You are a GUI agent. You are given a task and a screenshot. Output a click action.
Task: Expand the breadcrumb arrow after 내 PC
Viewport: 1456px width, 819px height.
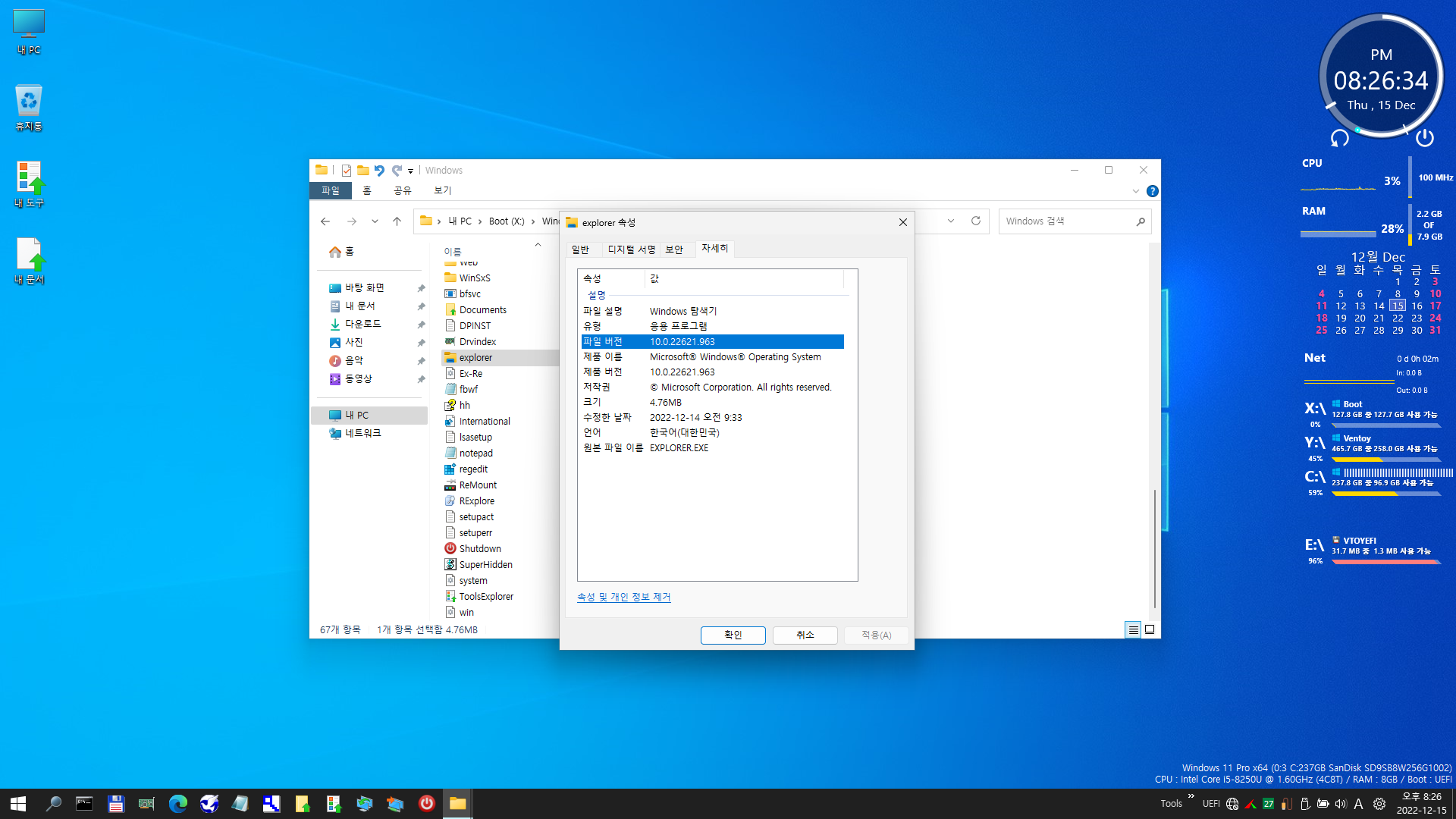[x=480, y=221]
